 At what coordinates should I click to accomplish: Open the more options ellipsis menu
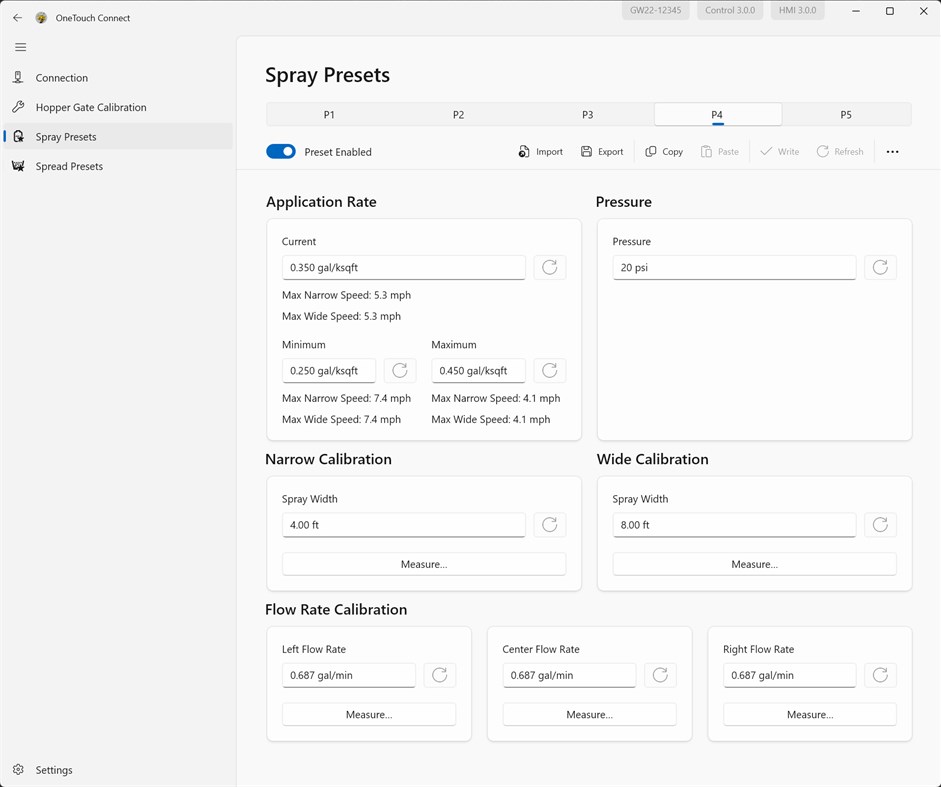[x=892, y=152]
